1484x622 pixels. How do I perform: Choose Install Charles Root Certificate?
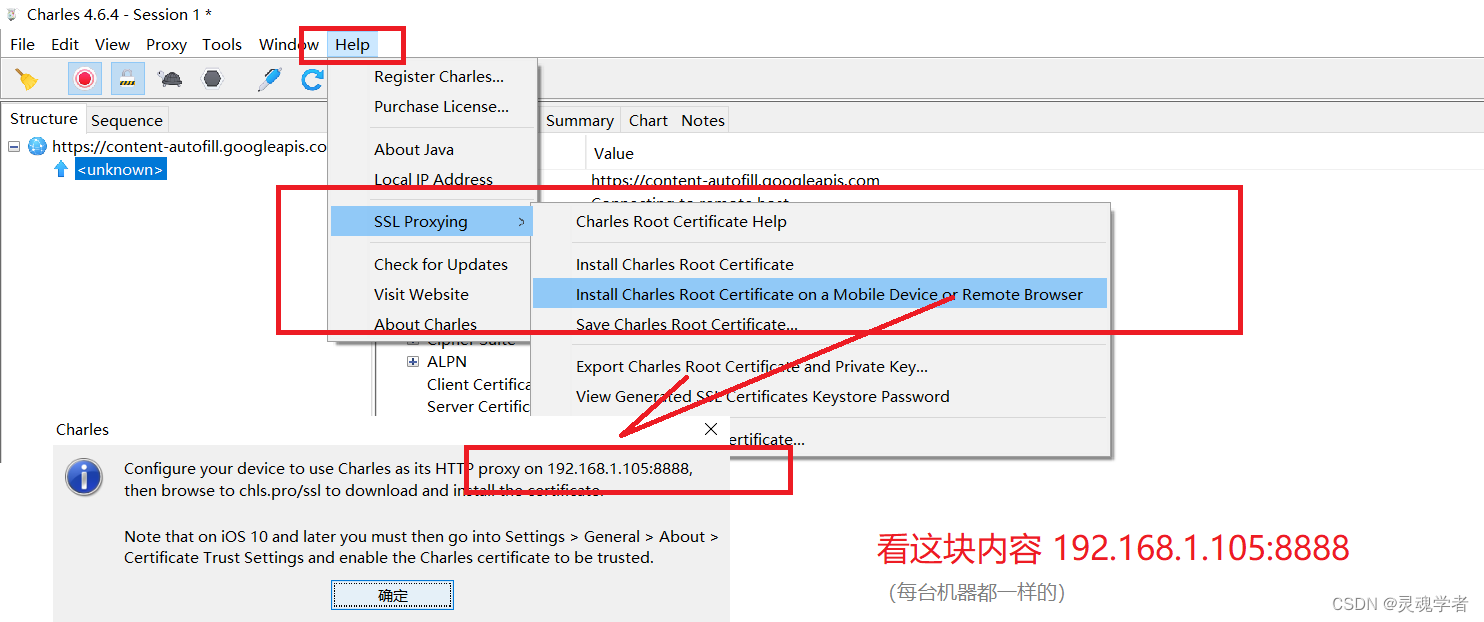point(685,265)
